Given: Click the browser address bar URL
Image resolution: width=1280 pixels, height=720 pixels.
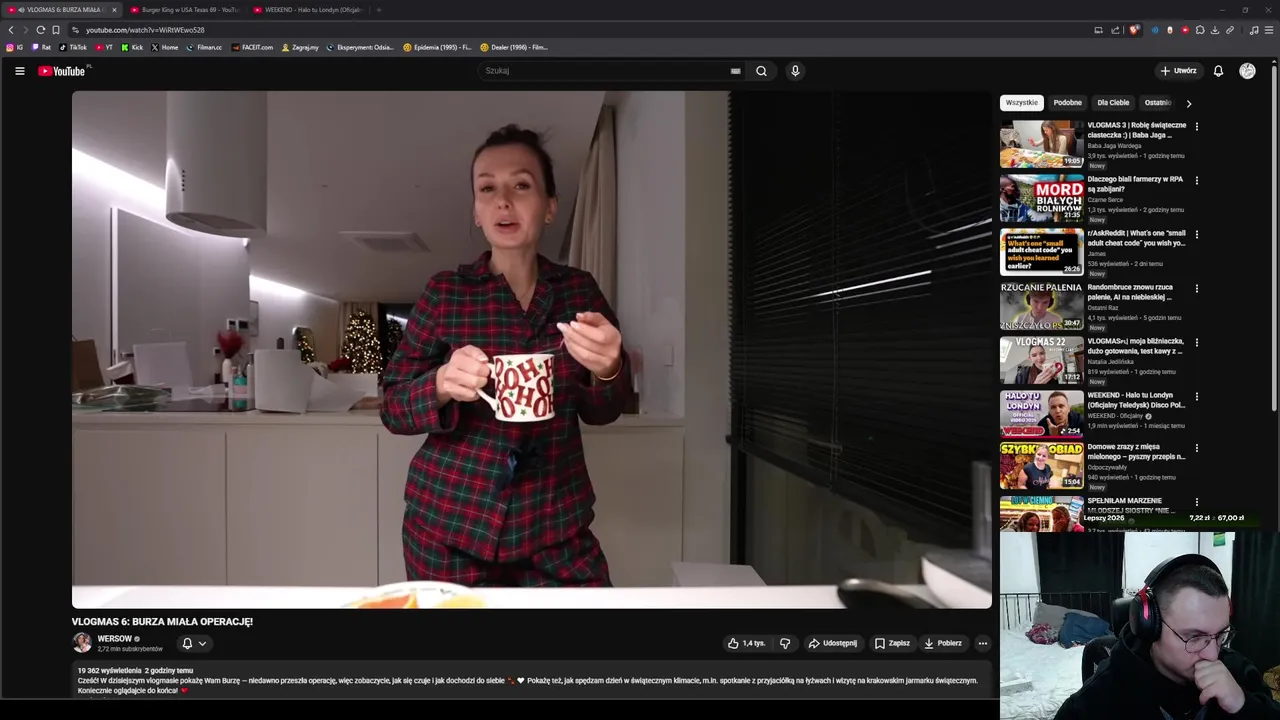Looking at the screenshot, I should click(x=145, y=30).
